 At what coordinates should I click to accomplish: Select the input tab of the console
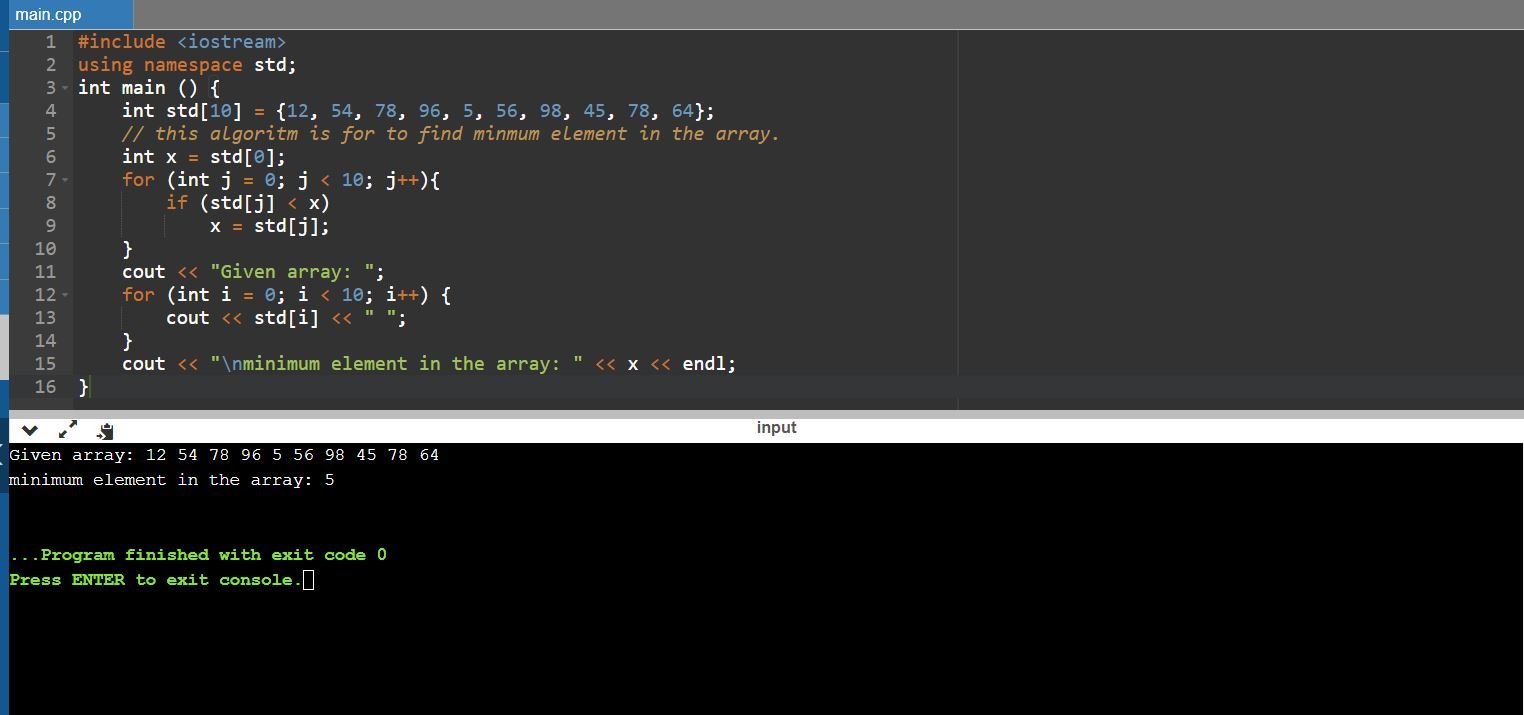(776, 428)
